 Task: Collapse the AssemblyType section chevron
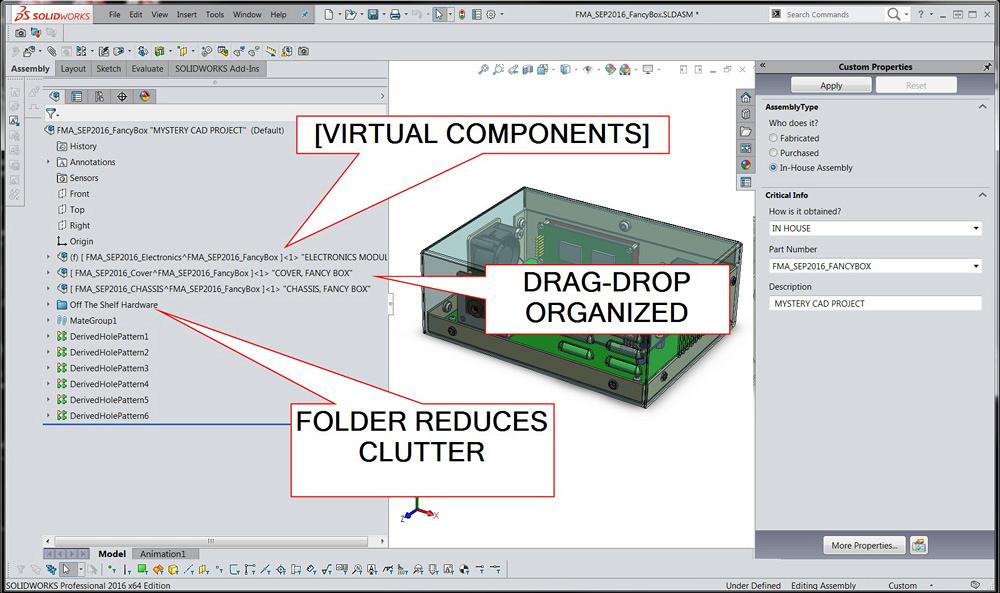982,106
